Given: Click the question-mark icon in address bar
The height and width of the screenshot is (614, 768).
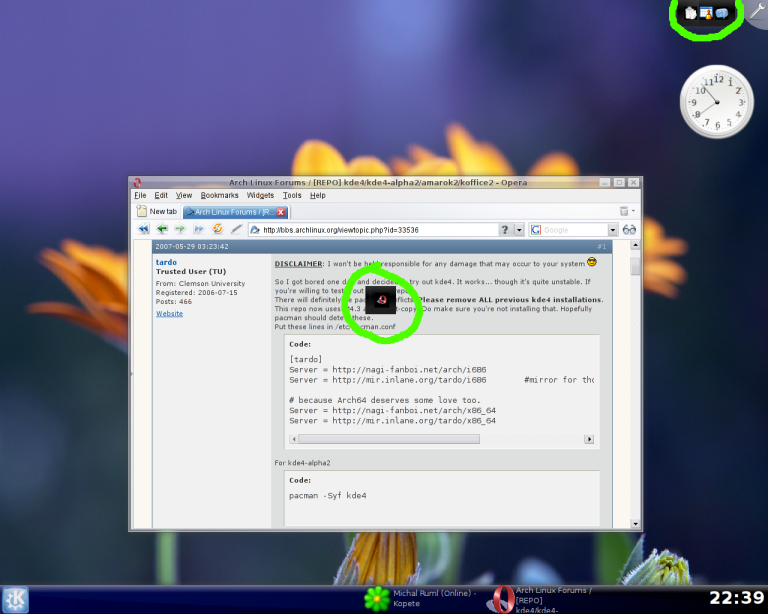Looking at the screenshot, I should 505,230.
